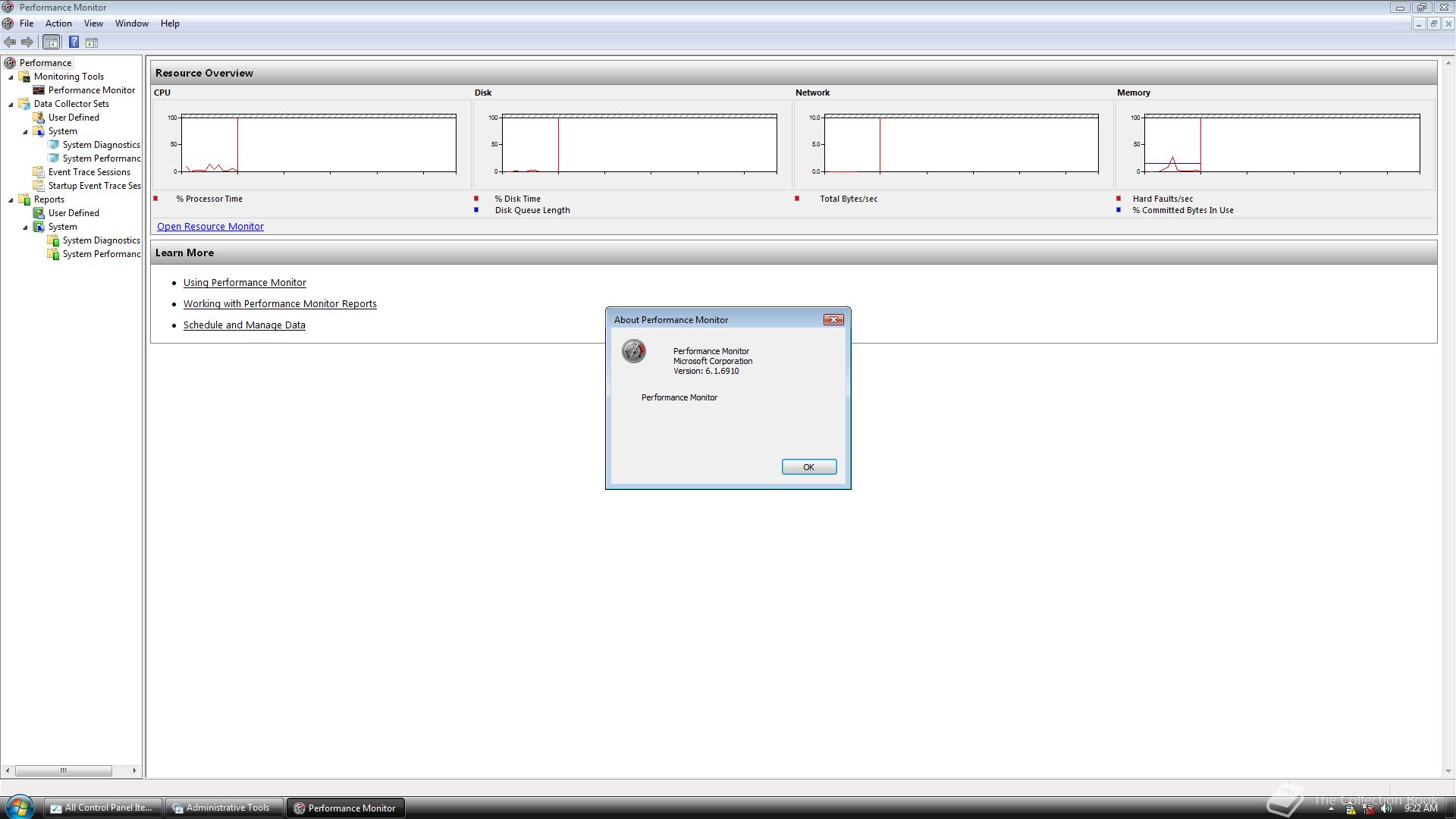
Task: Select User Defined icon under Reports
Action: 39,213
